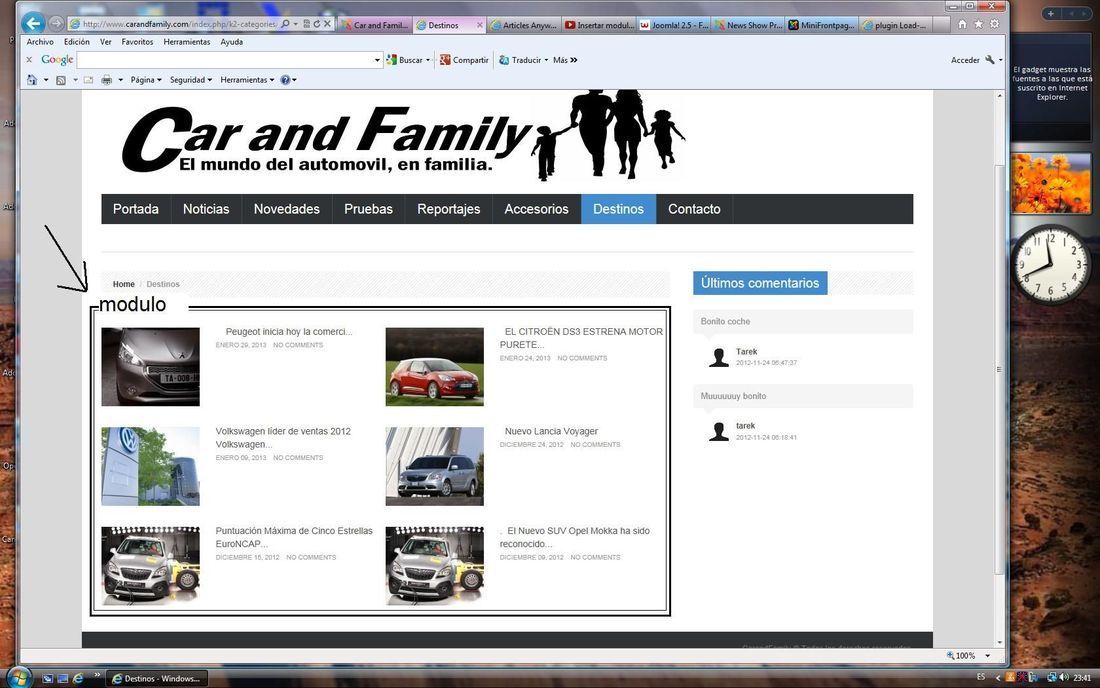
Task: Close the Google toolbar with its X
Action: 29,60
